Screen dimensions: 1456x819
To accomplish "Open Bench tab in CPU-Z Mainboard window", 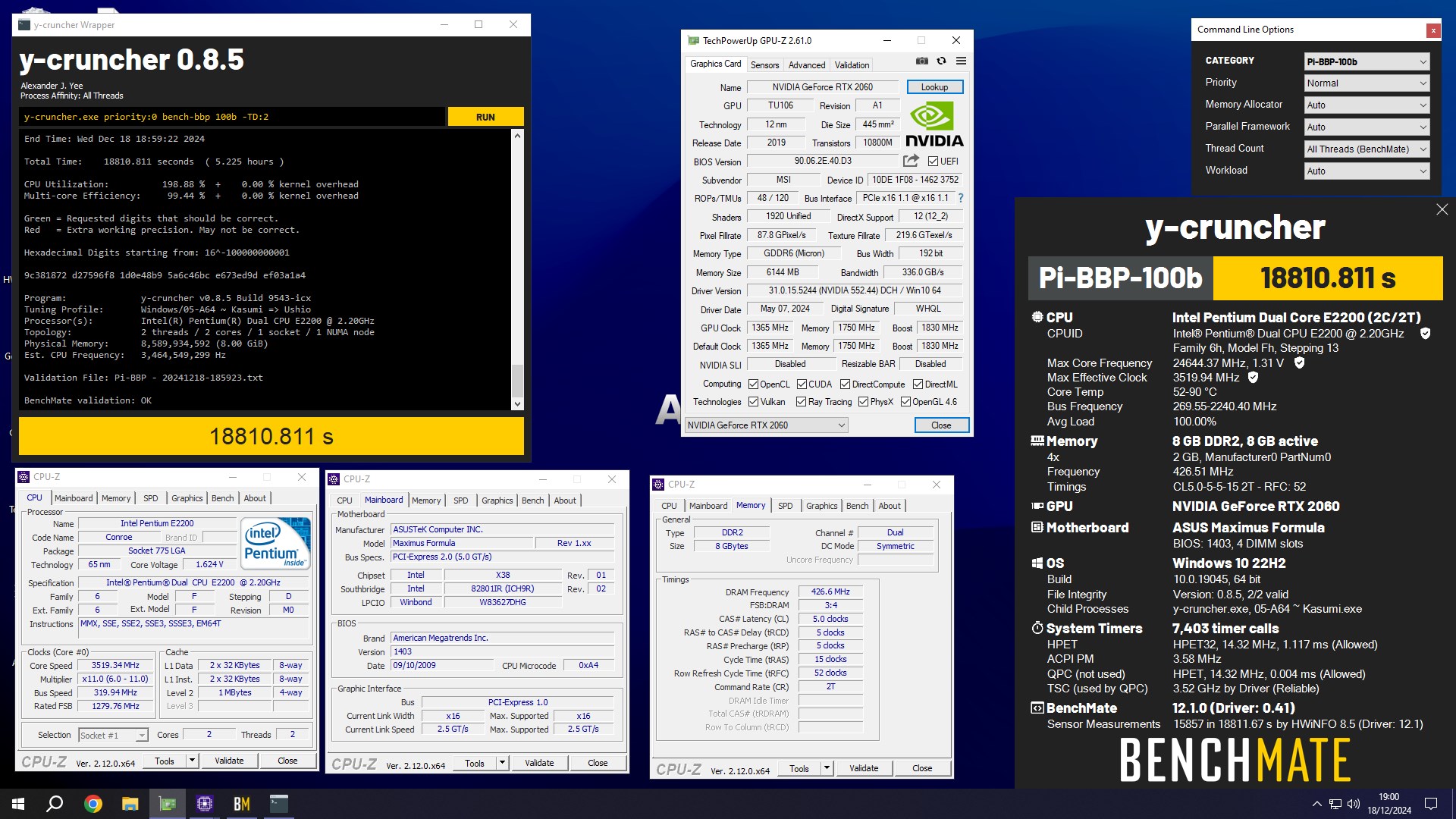I will click(x=532, y=500).
